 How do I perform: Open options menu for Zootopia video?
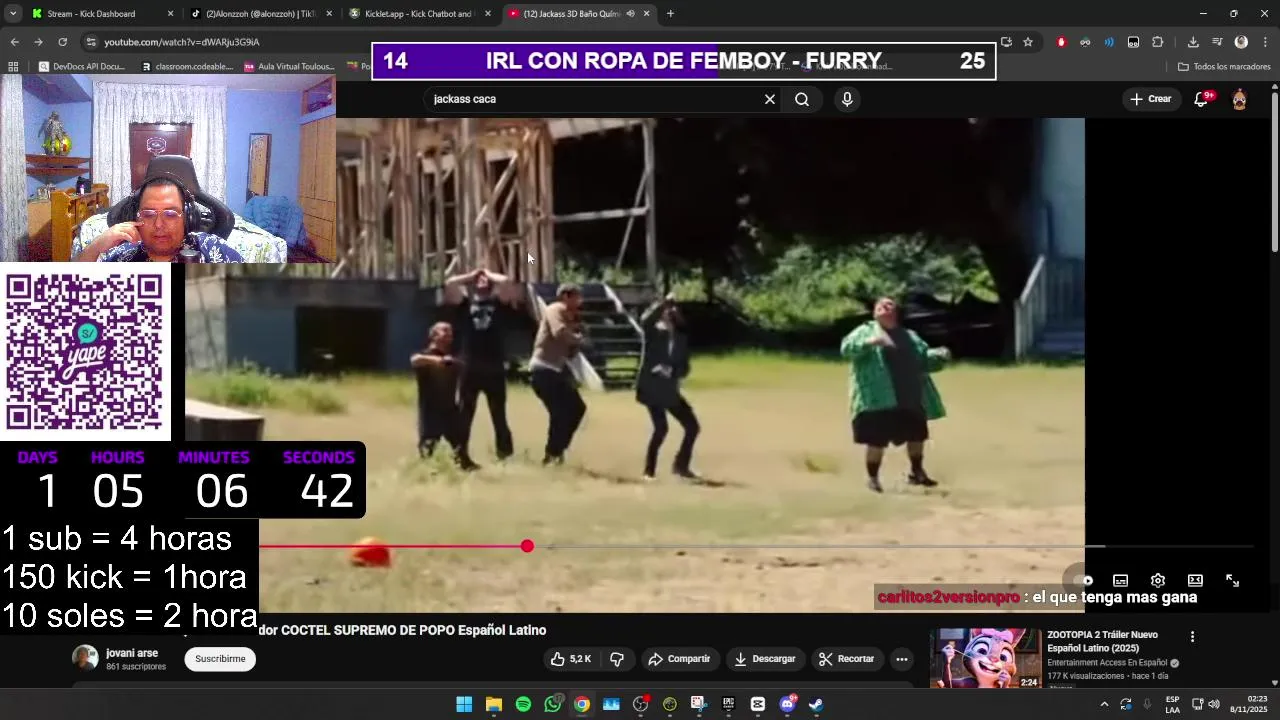tap(1192, 637)
